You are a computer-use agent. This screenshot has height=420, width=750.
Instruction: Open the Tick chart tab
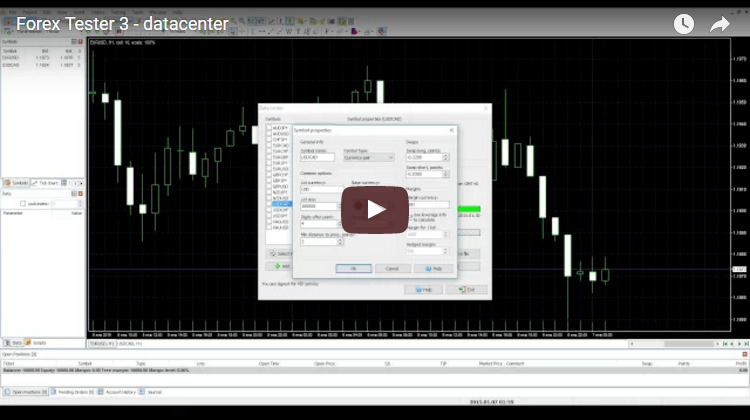point(45,183)
